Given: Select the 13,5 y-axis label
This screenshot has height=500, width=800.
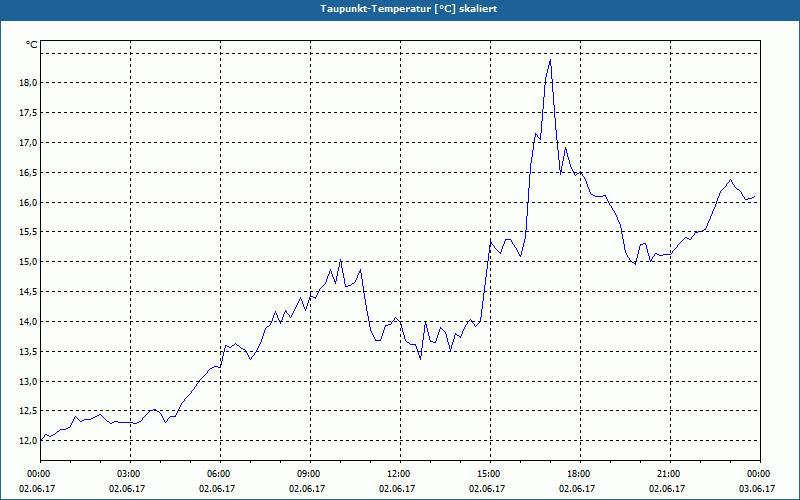Looking at the screenshot, I should point(29,352).
